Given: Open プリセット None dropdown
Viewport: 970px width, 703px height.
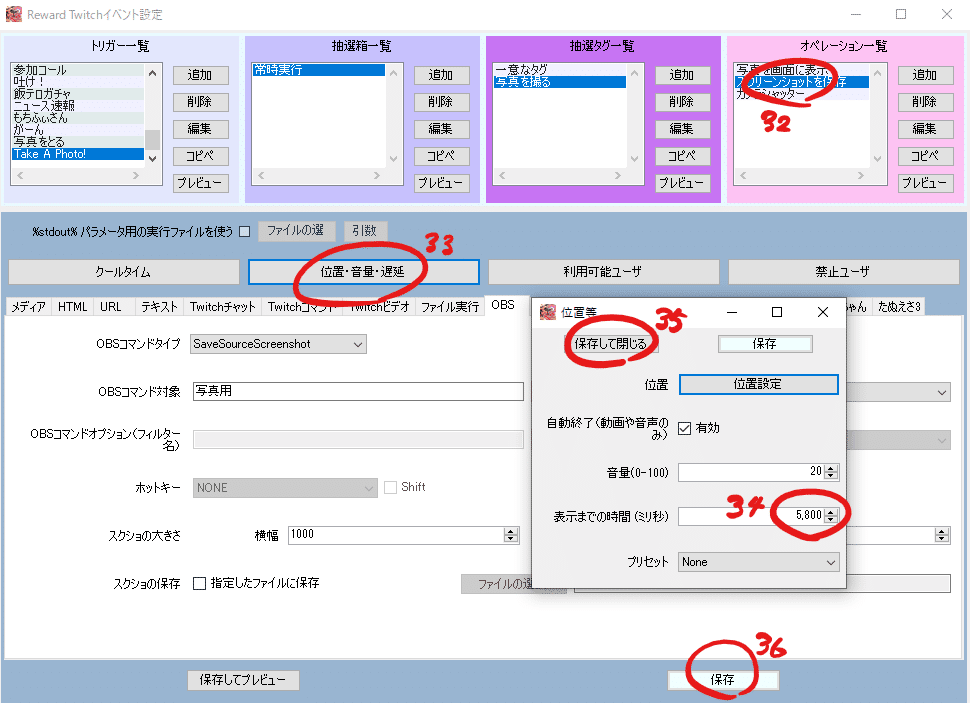Looking at the screenshot, I should coord(758,562).
